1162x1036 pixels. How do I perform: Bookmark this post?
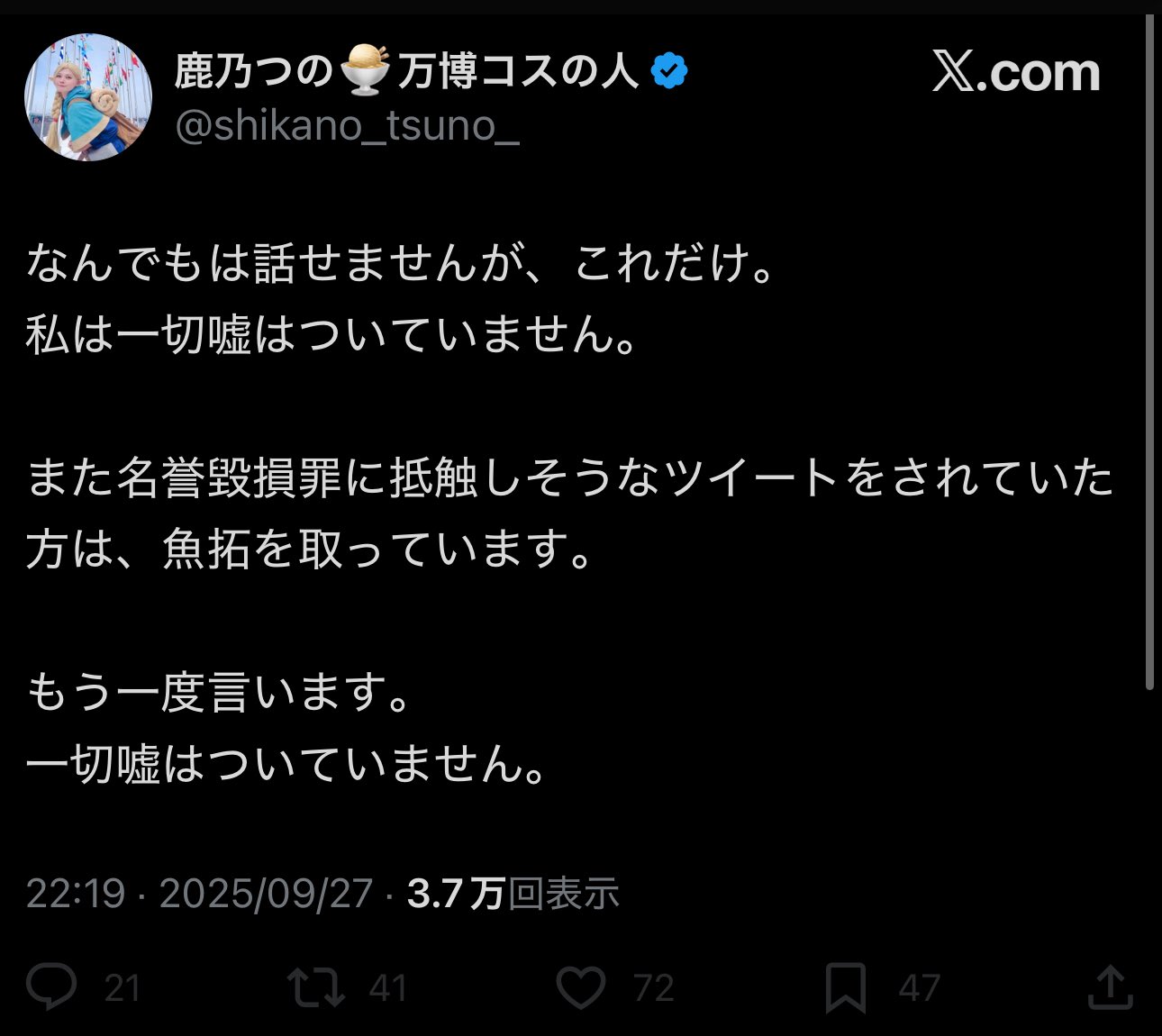[846, 987]
